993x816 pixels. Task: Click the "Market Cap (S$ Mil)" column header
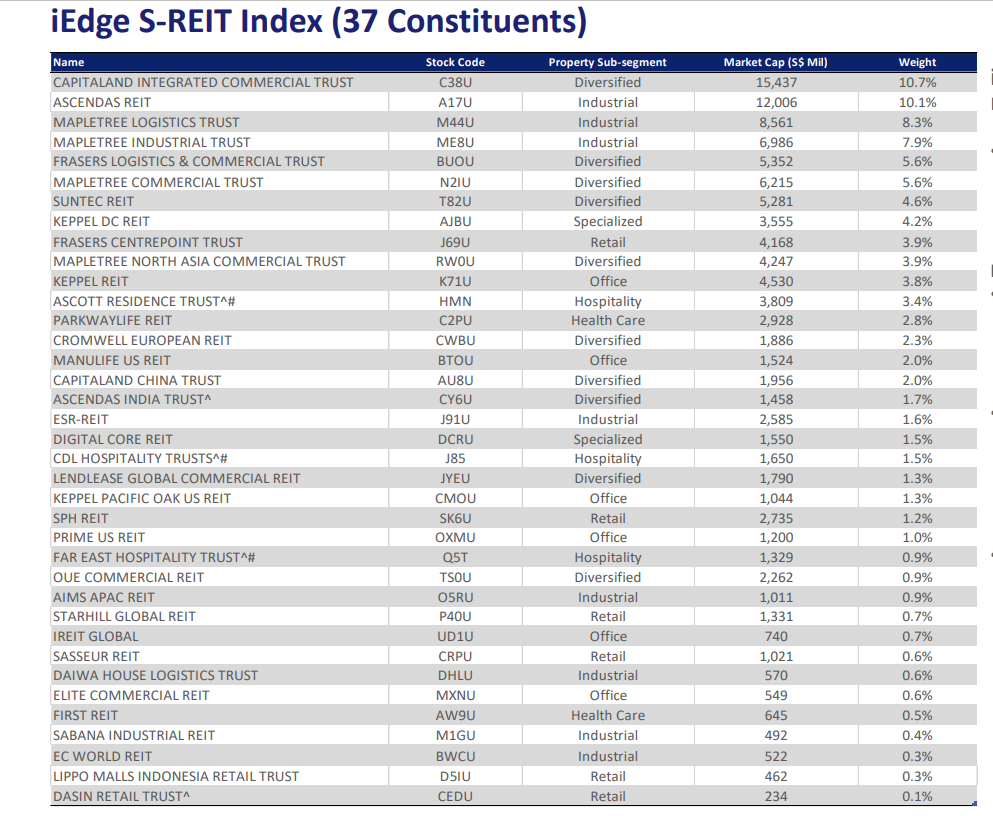(775, 62)
